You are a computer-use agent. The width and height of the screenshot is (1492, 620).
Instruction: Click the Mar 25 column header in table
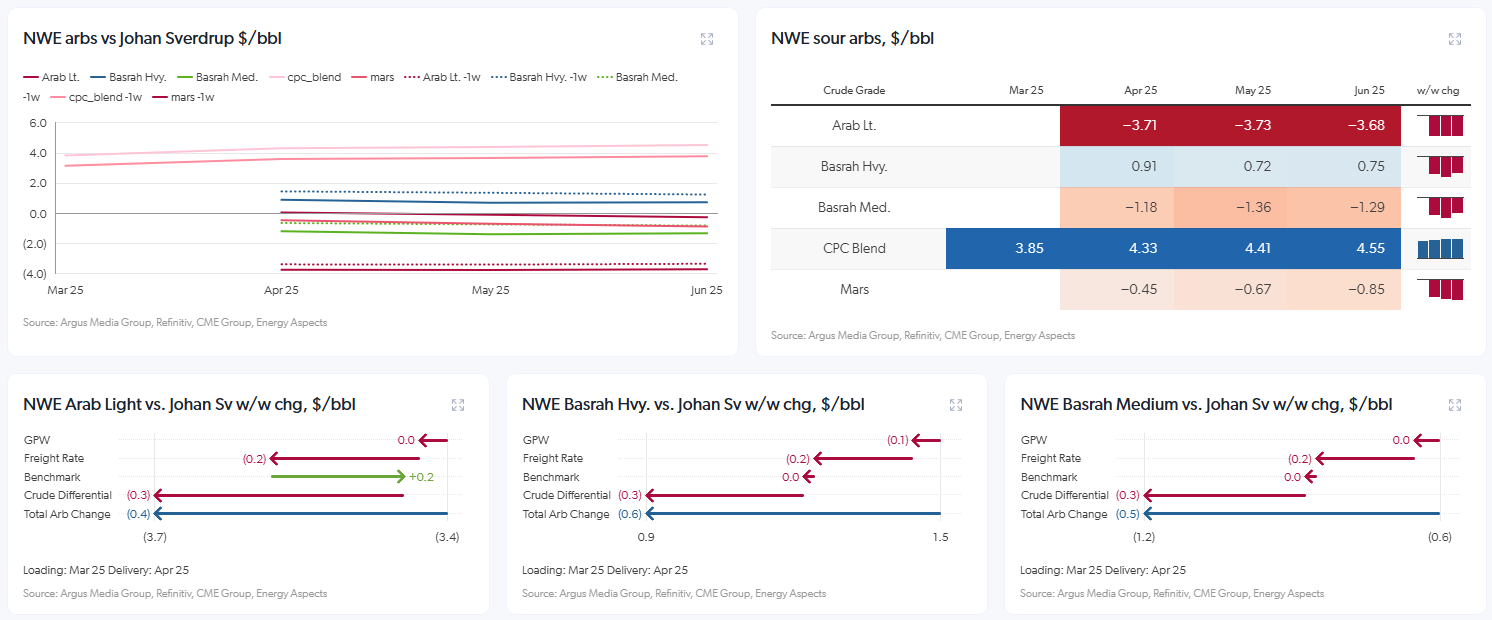[x=1026, y=90]
